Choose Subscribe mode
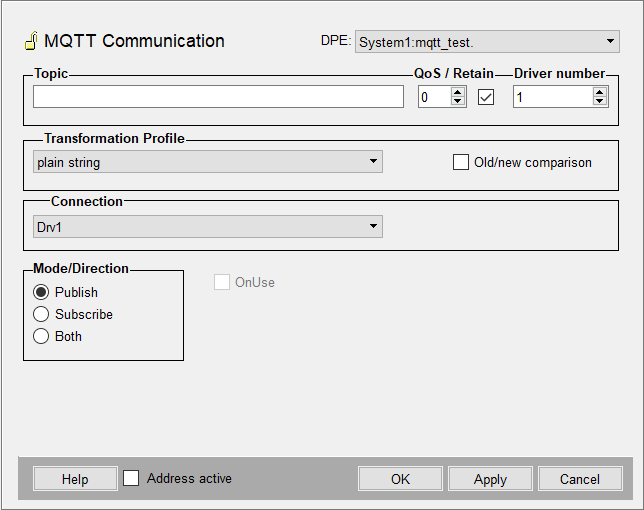Screen dimensions: 644x510 (x=41, y=314)
